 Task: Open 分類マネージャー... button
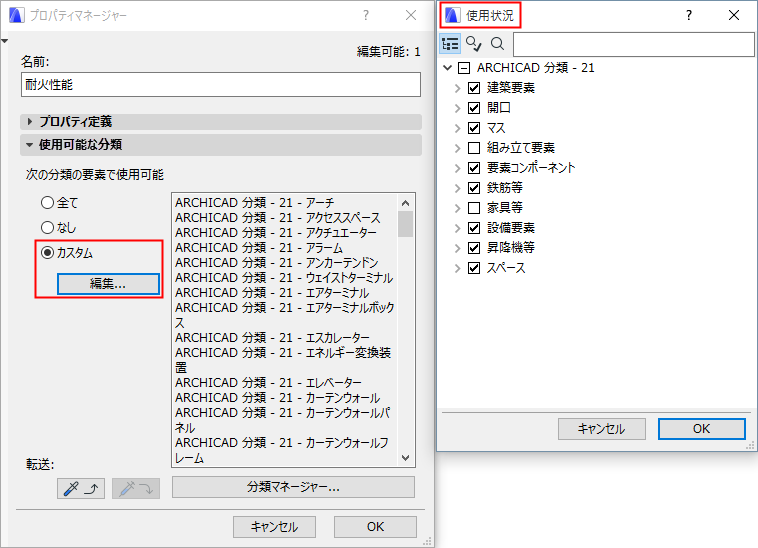[x=293, y=487]
